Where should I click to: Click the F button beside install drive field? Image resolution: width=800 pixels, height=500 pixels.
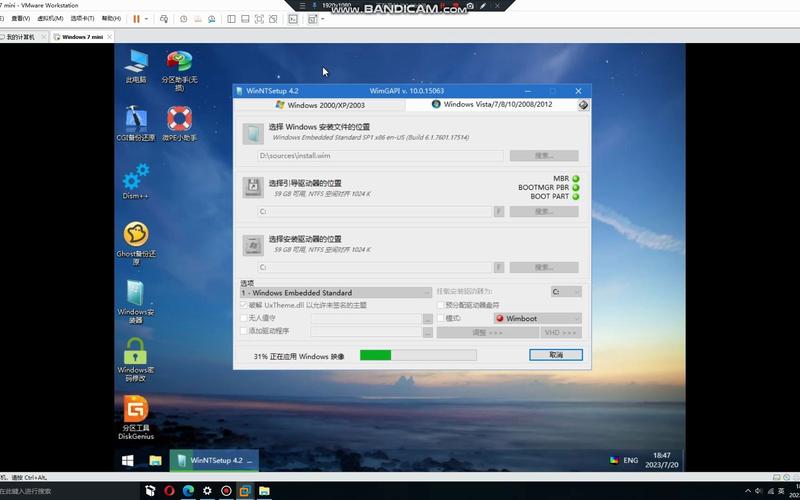click(x=499, y=267)
